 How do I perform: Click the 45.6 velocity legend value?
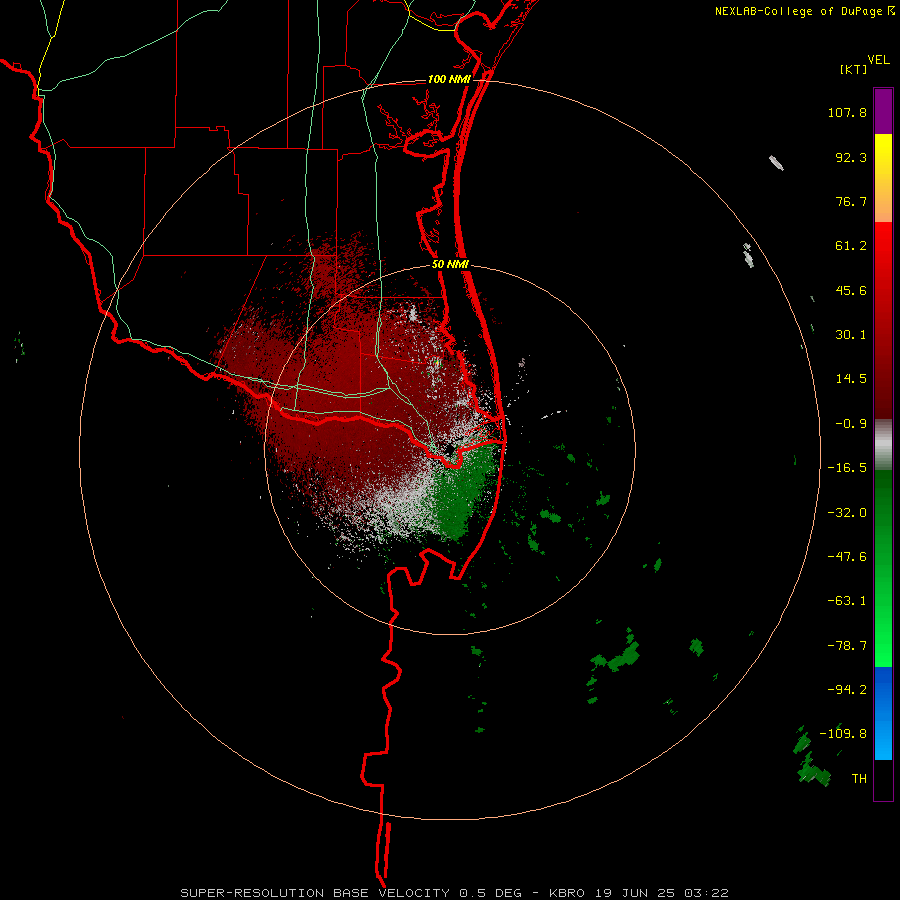[x=851, y=290]
